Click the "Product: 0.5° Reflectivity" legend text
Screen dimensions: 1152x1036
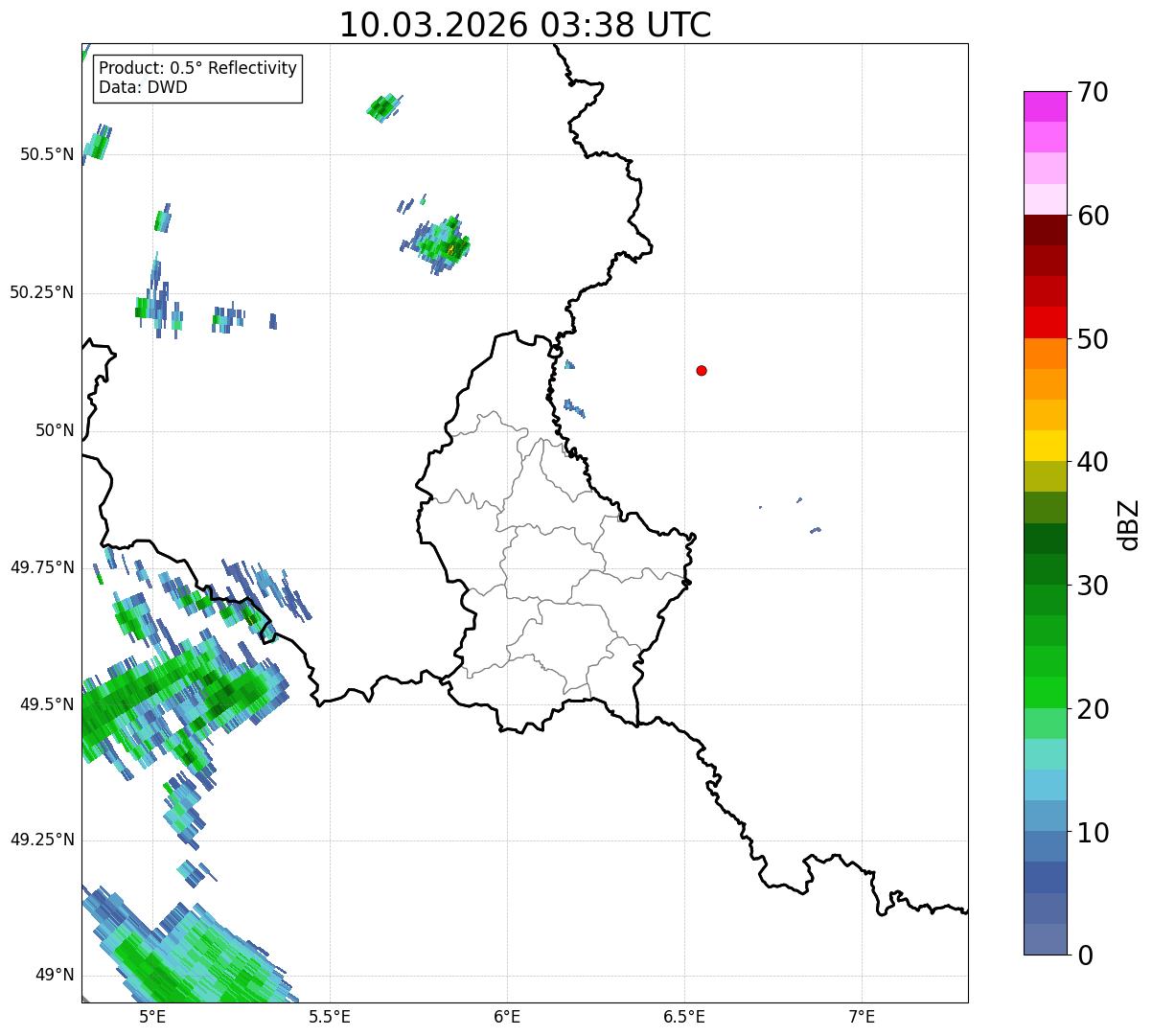198,69
